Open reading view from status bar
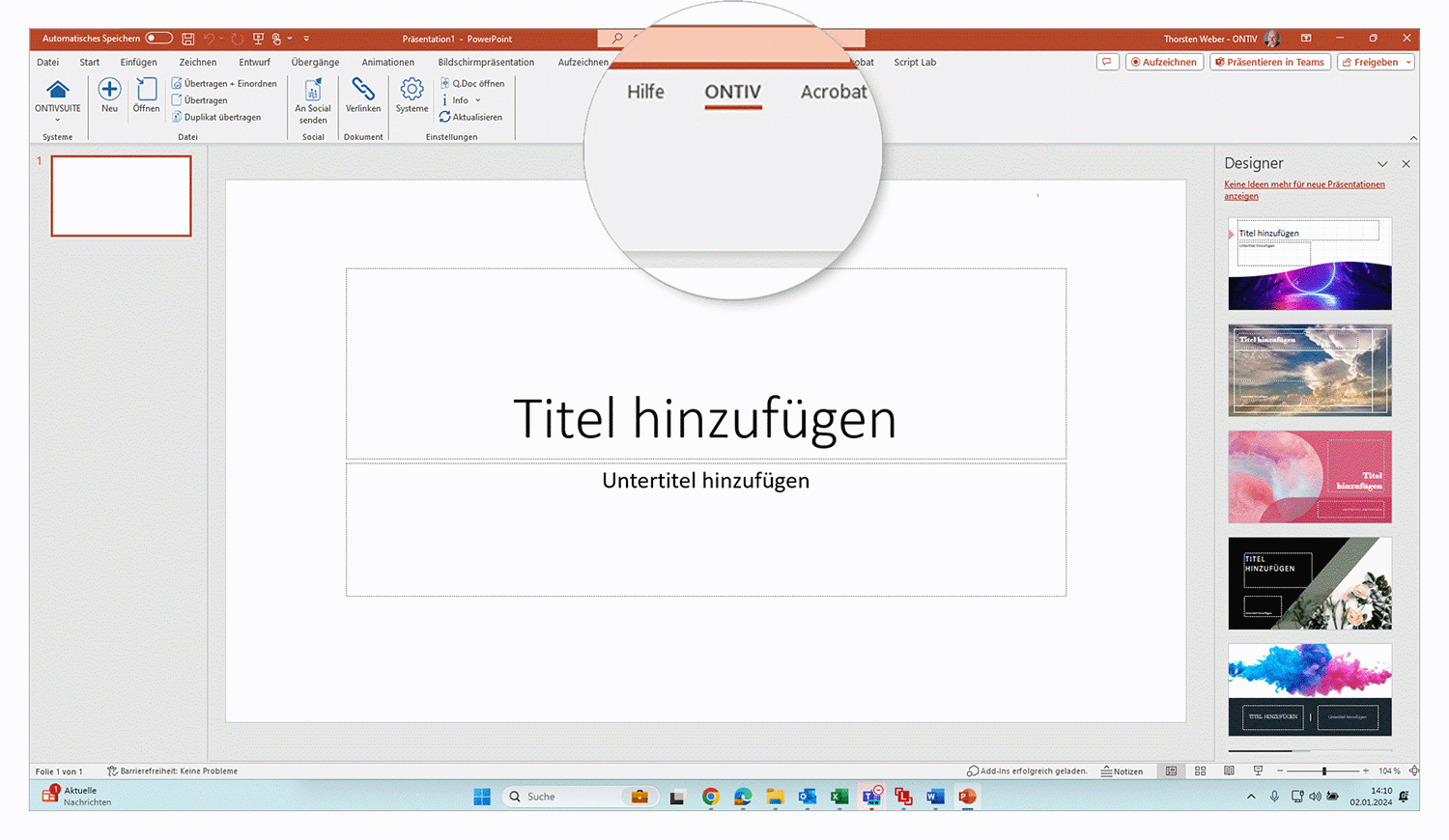 point(1229,770)
